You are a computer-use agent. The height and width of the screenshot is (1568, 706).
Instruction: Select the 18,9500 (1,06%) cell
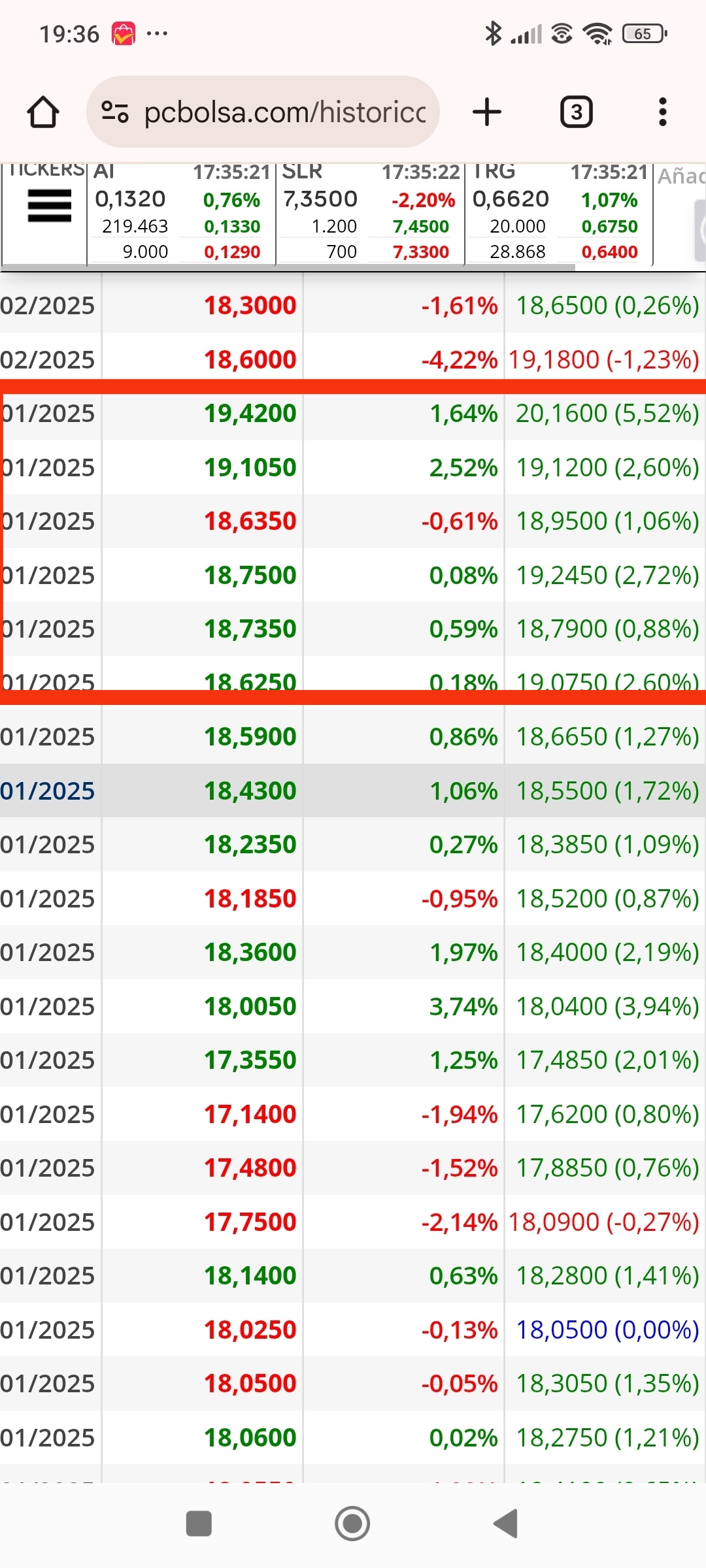[607, 521]
